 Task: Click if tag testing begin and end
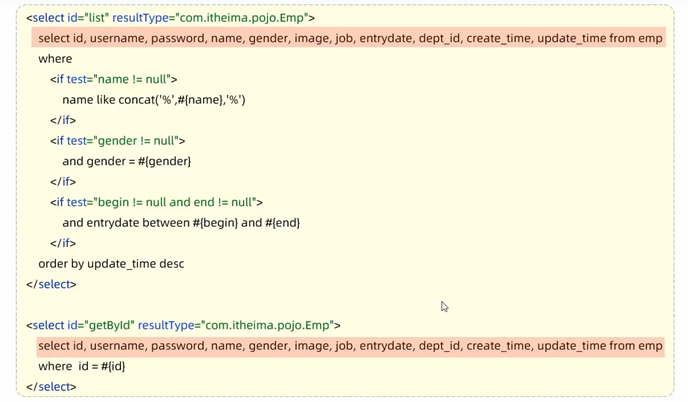pos(156,202)
